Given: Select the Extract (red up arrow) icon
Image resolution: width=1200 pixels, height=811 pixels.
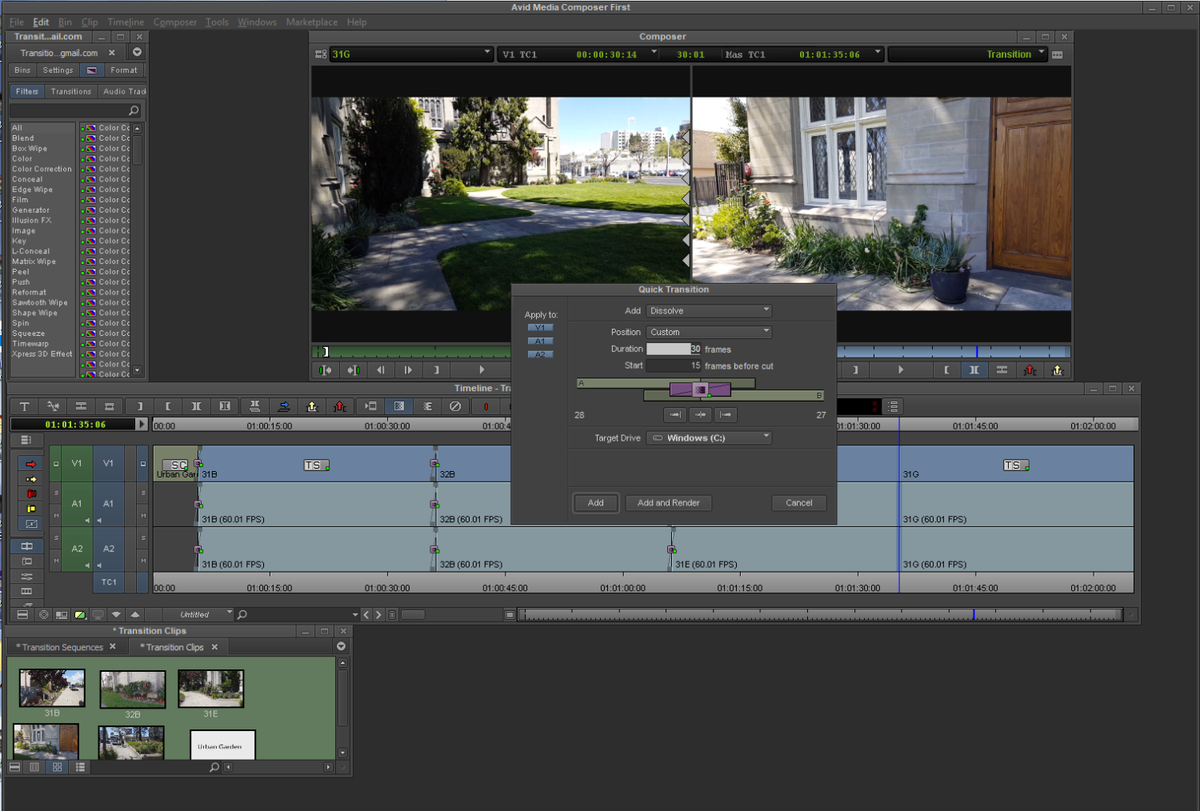Looking at the screenshot, I should pos(1029,370).
